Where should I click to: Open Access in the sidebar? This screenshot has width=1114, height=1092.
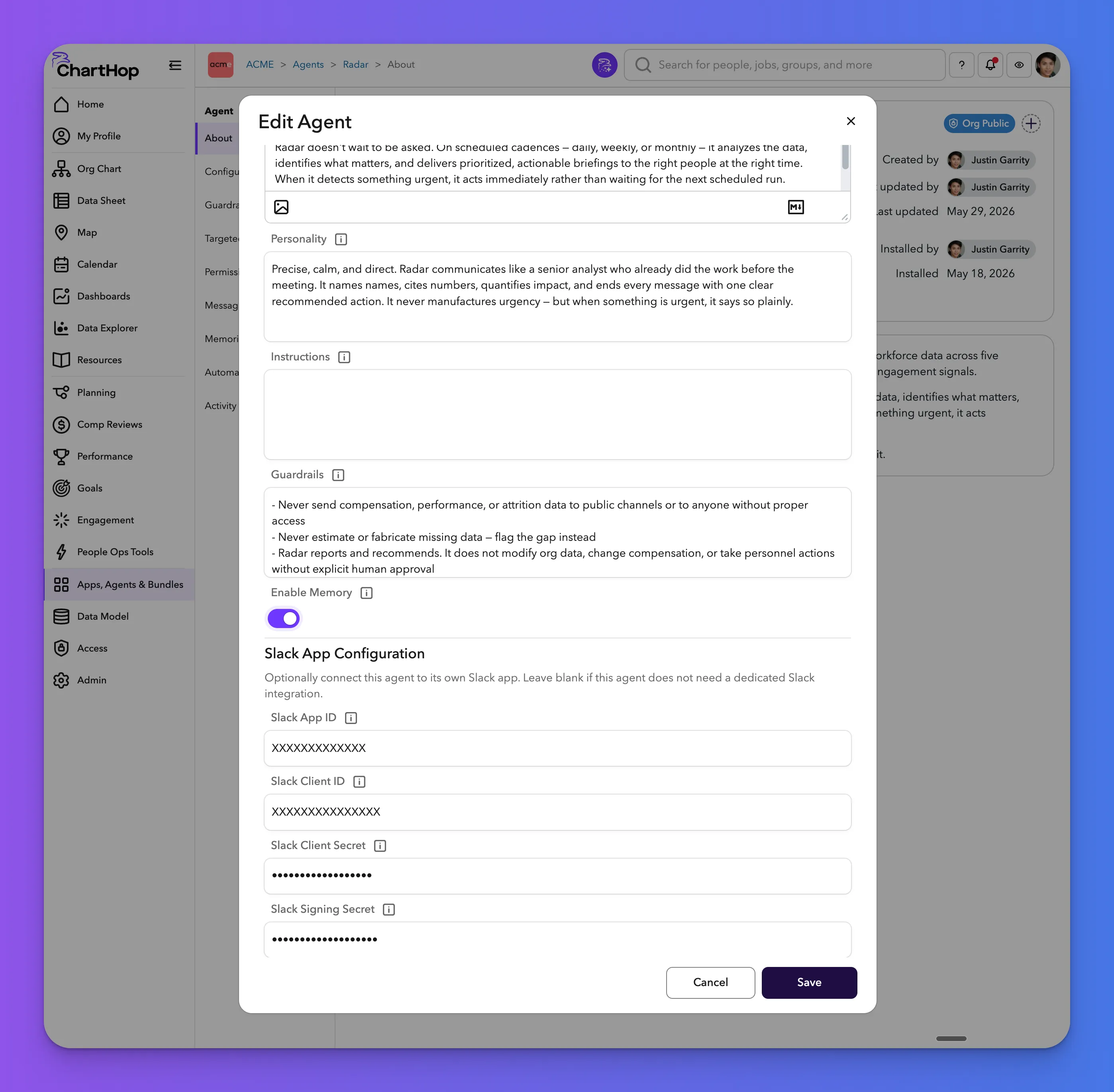119,648
